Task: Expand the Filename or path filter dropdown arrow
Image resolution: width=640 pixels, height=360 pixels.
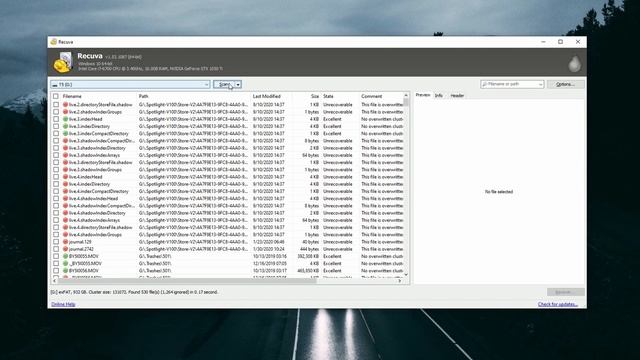Action: pos(540,84)
